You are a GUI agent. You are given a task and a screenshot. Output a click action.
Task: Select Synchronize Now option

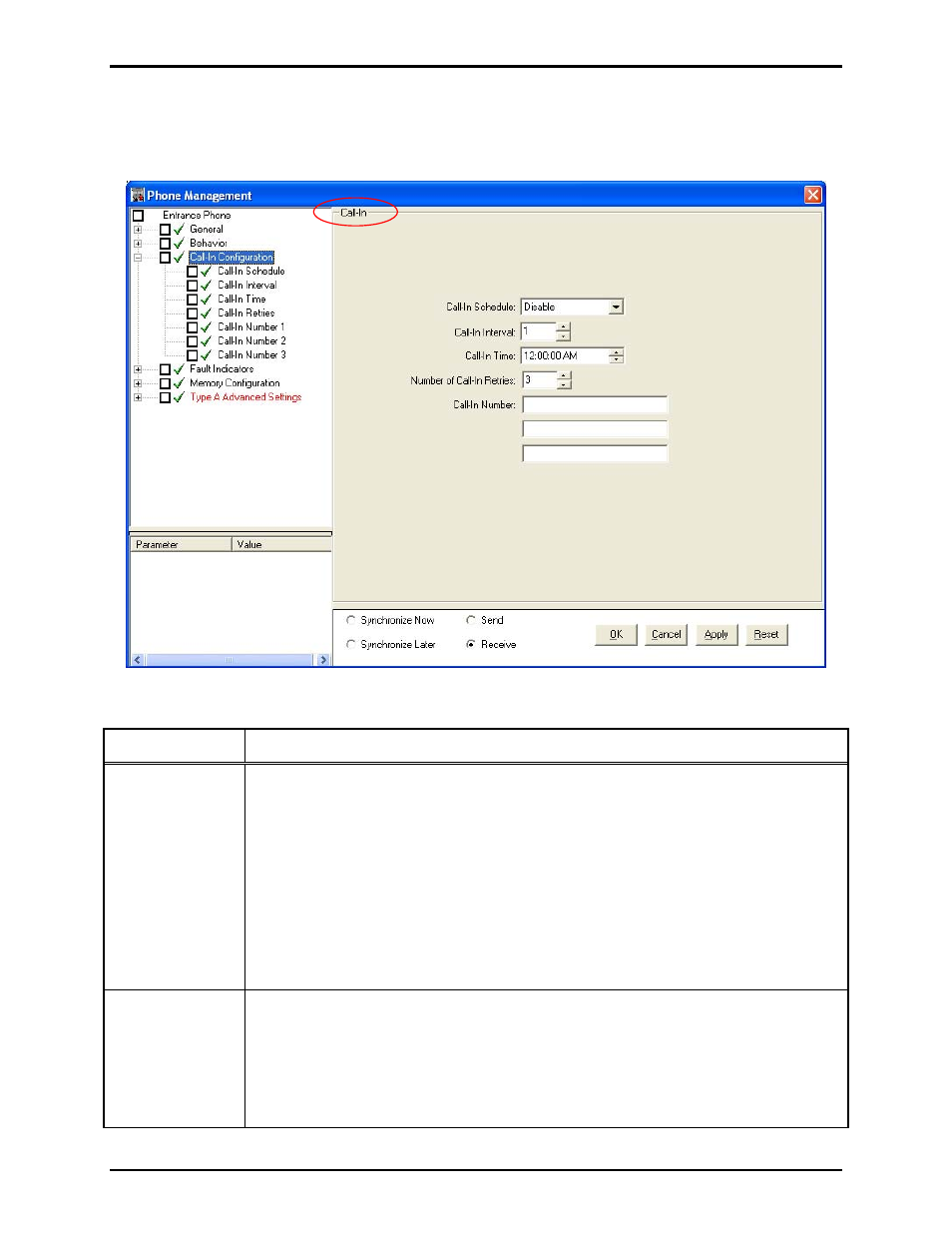[350, 620]
